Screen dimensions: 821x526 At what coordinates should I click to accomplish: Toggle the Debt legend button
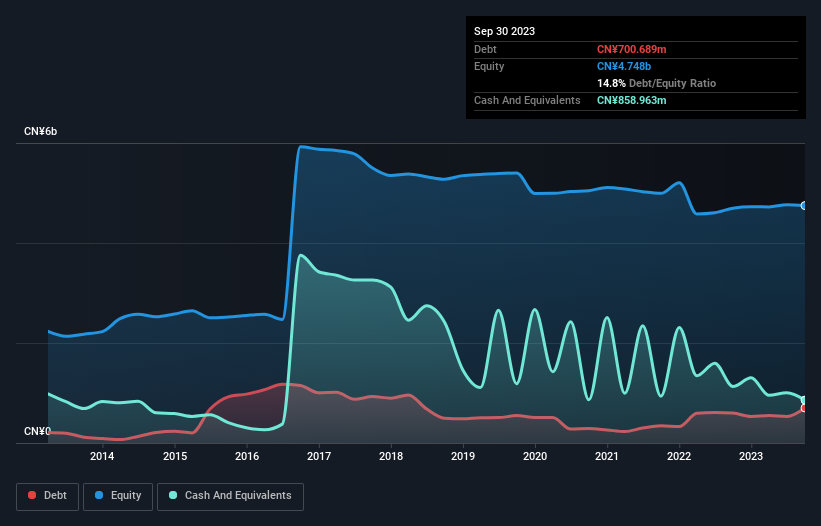pyautogui.click(x=48, y=496)
